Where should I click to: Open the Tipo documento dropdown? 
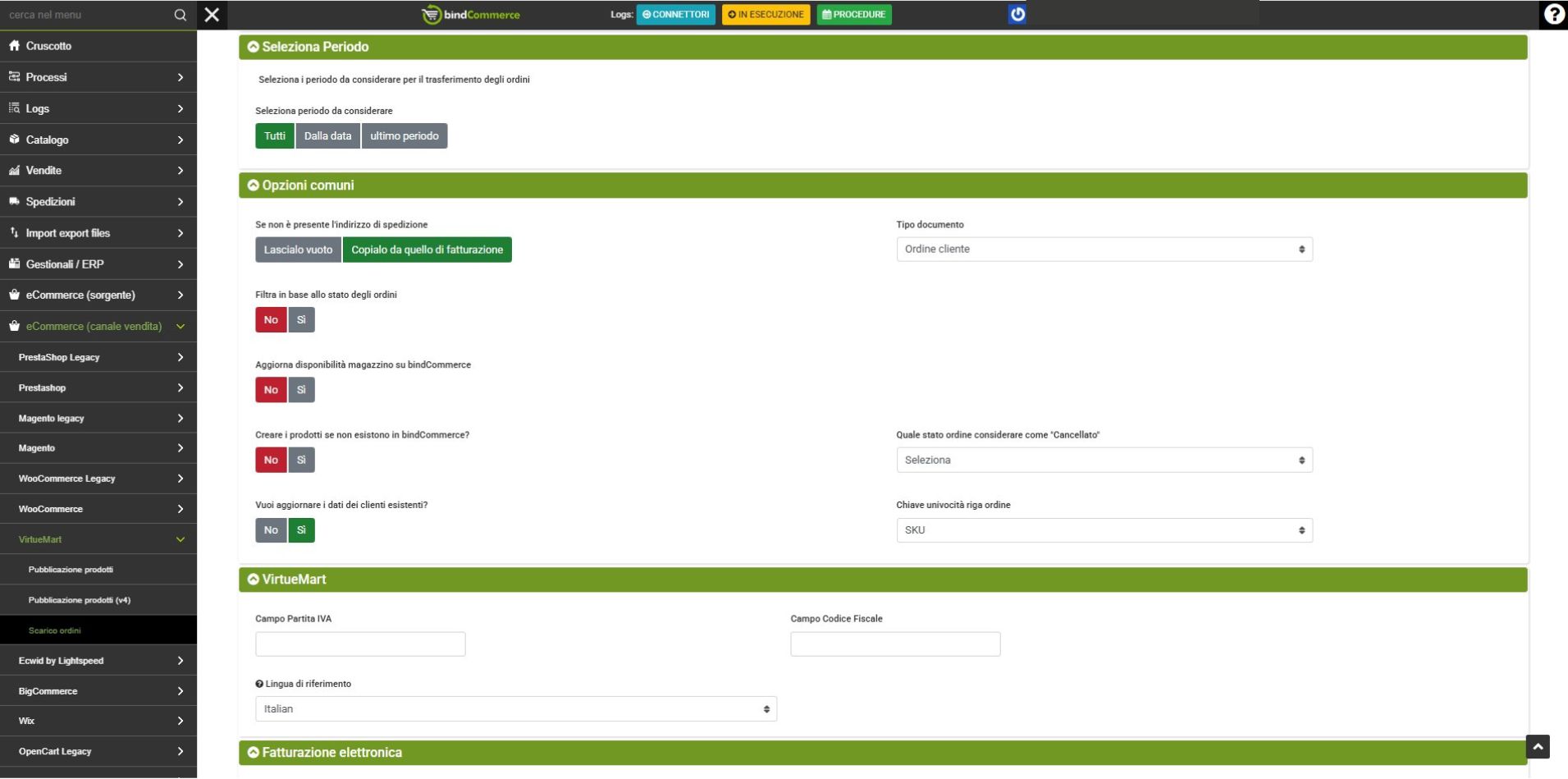(x=1104, y=250)
